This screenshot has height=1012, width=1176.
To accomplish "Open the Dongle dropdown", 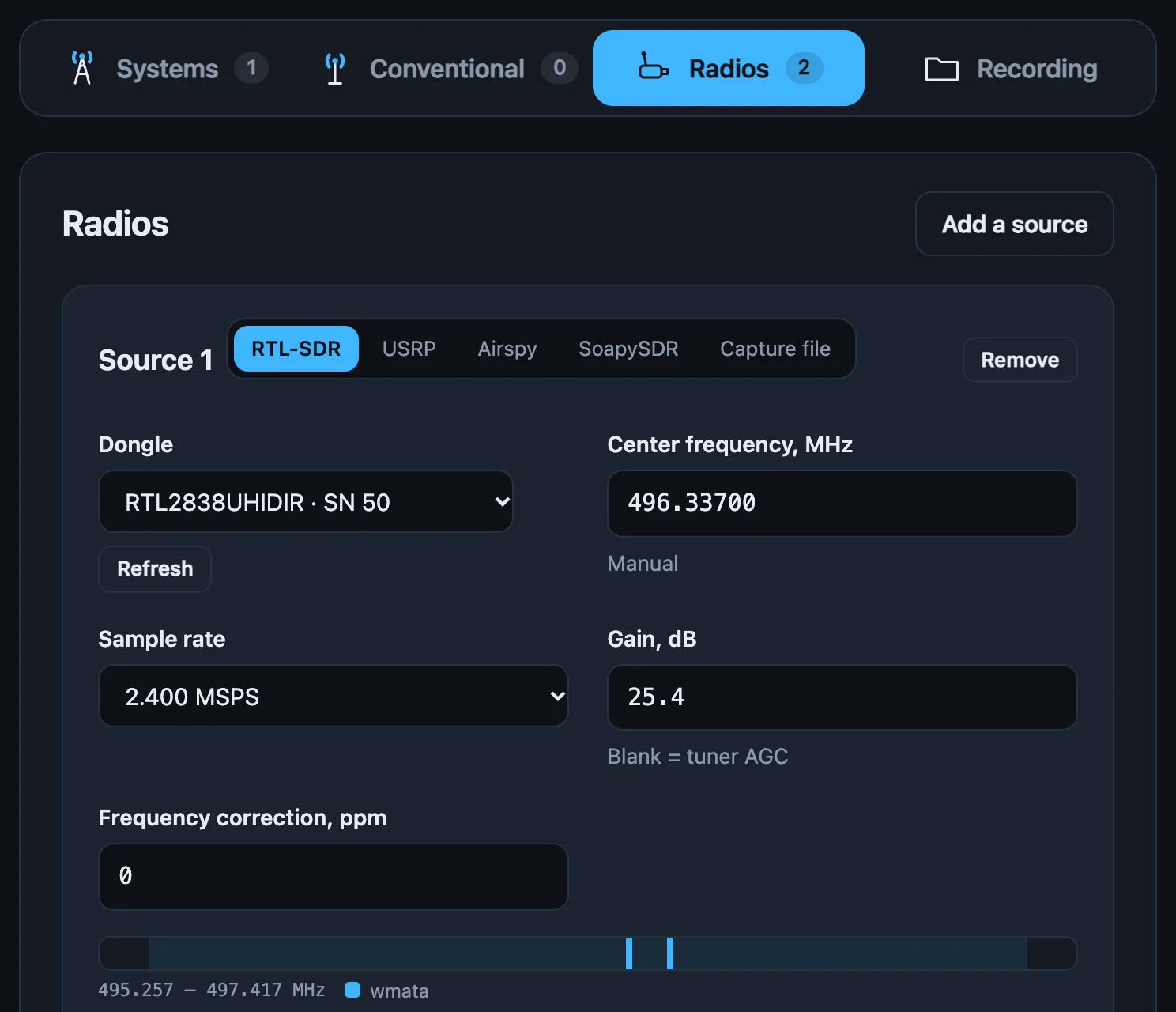I will click(x=306, y=501).
